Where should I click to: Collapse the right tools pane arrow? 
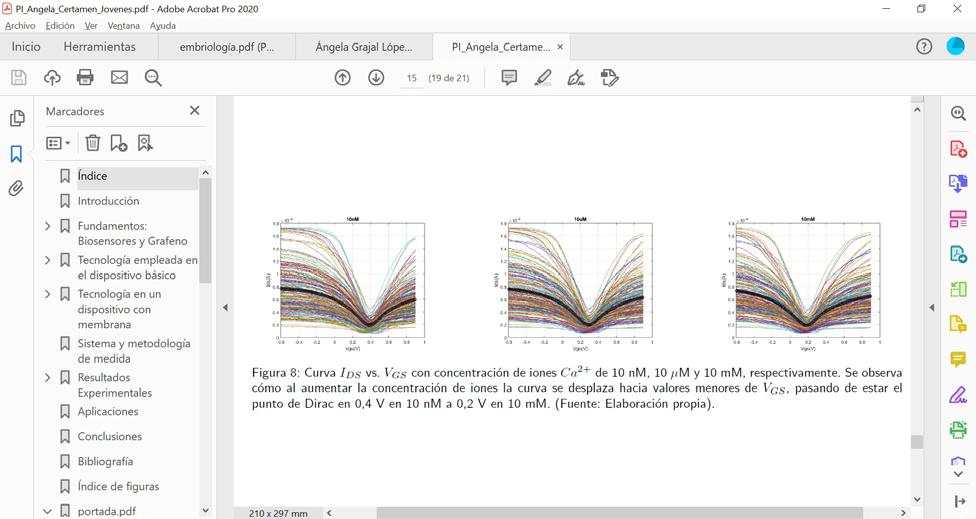pyautogui.click(x=932, y=307)
